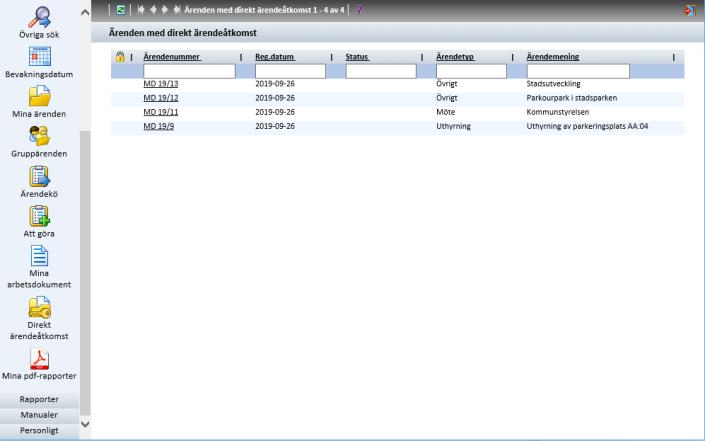Screen dimensions: 705x441
Task: Click 'Övrigt' in the MD 19/13 row
Action: point(446,84)
